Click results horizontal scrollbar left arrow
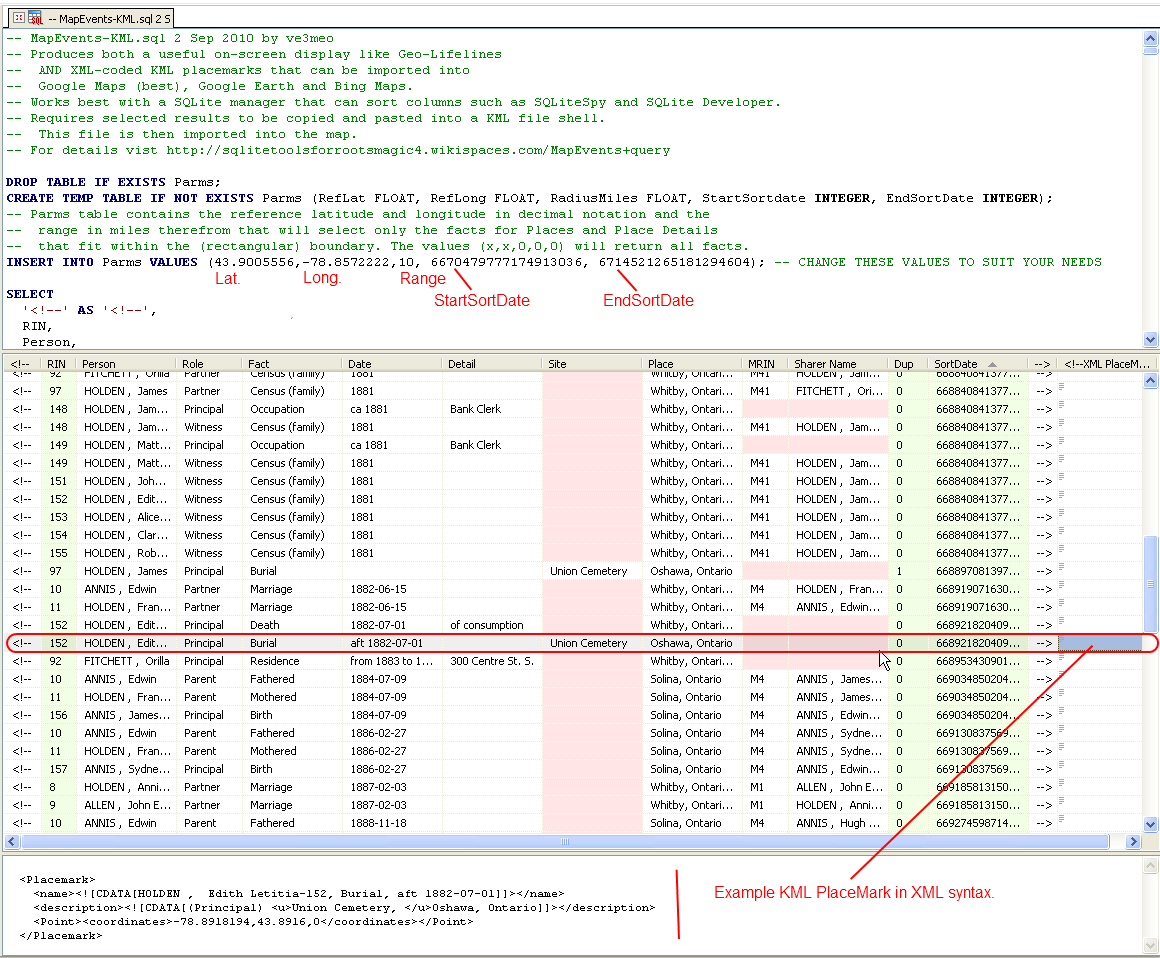Image resolution: width=1160 pixels, height=958 pixels. [11, 841]
